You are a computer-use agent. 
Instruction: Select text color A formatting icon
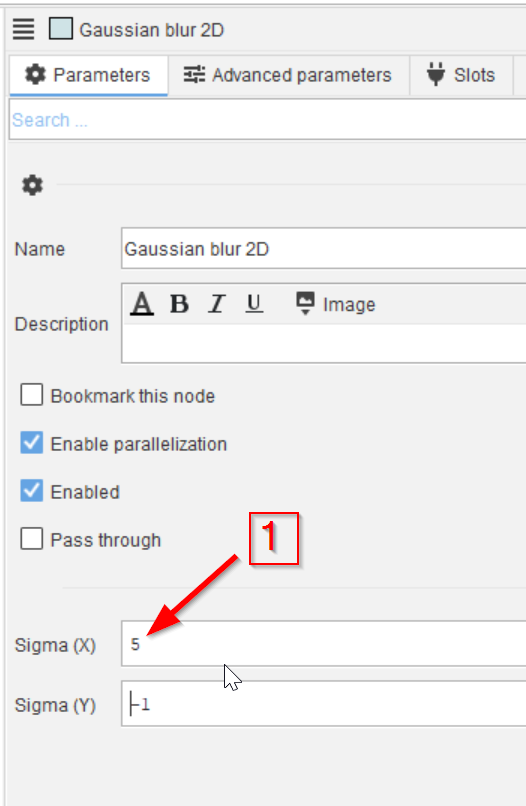pyautogui.click(x=142, y=303)
